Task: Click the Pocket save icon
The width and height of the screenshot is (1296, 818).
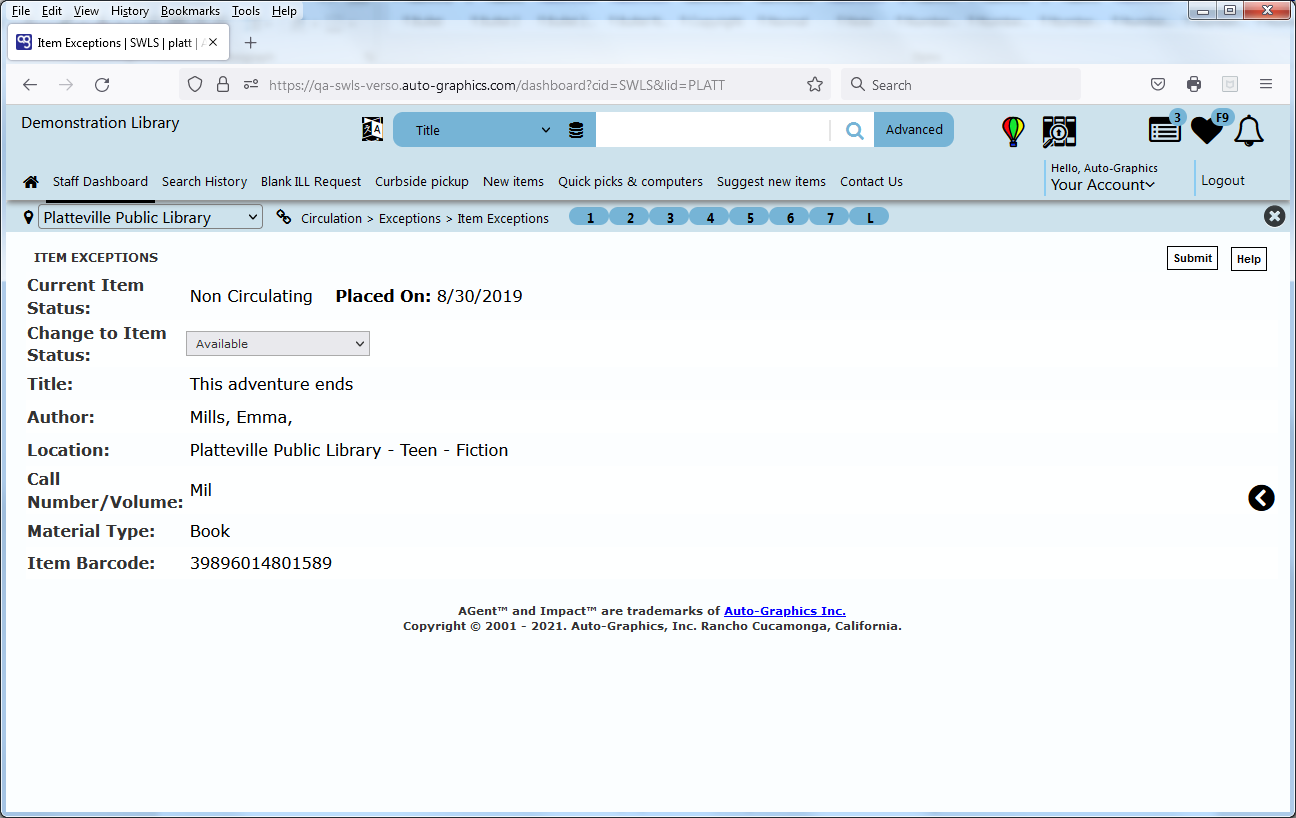Action: (1158, 85)
